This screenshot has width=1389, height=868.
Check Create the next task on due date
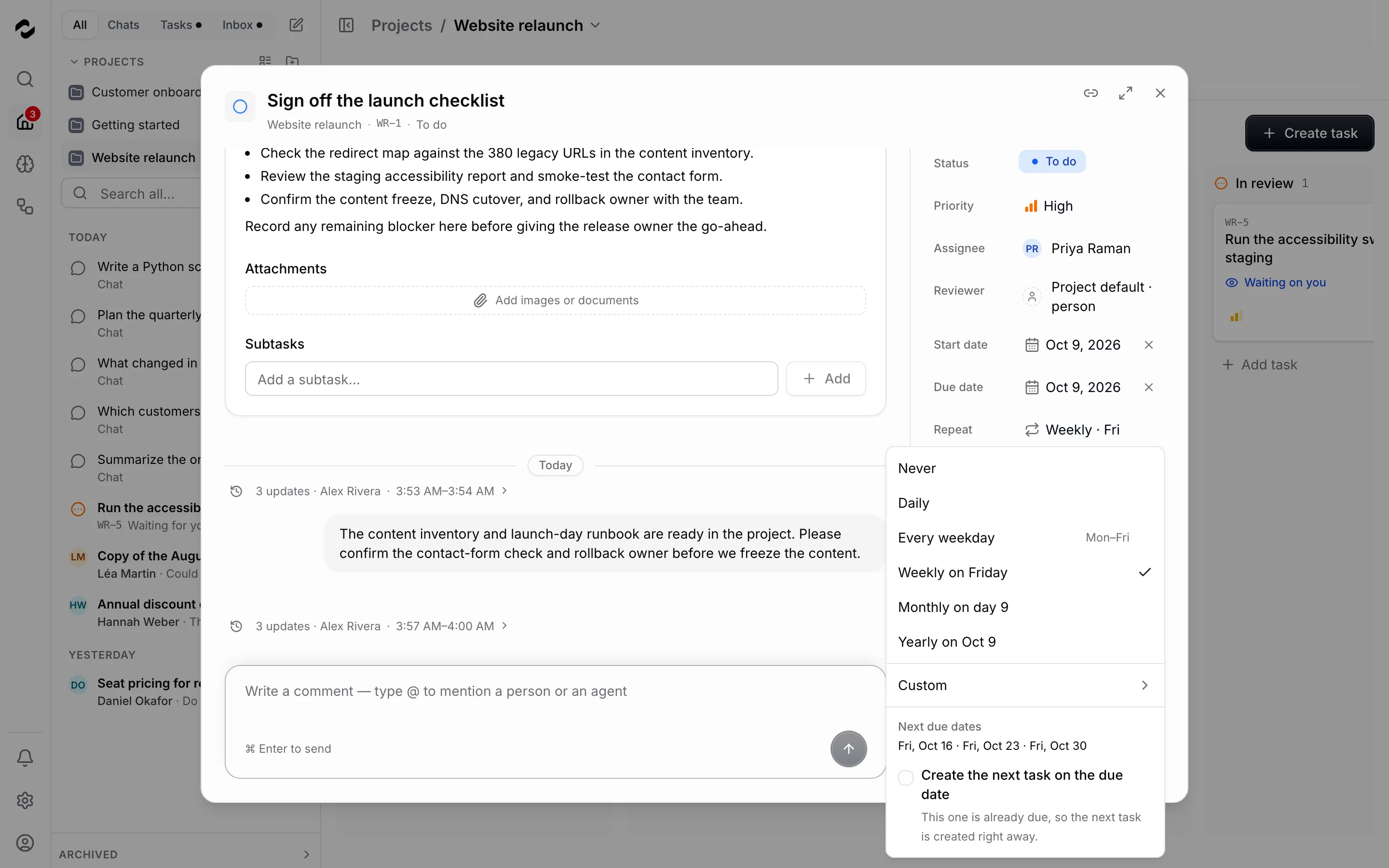pos(906,777)
